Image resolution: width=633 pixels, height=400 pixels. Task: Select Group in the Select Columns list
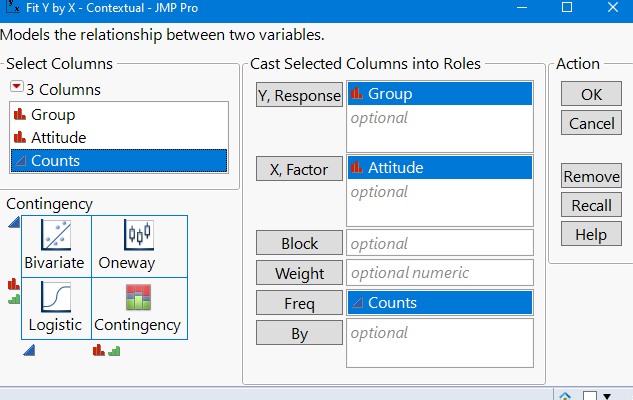click(119, 115)
